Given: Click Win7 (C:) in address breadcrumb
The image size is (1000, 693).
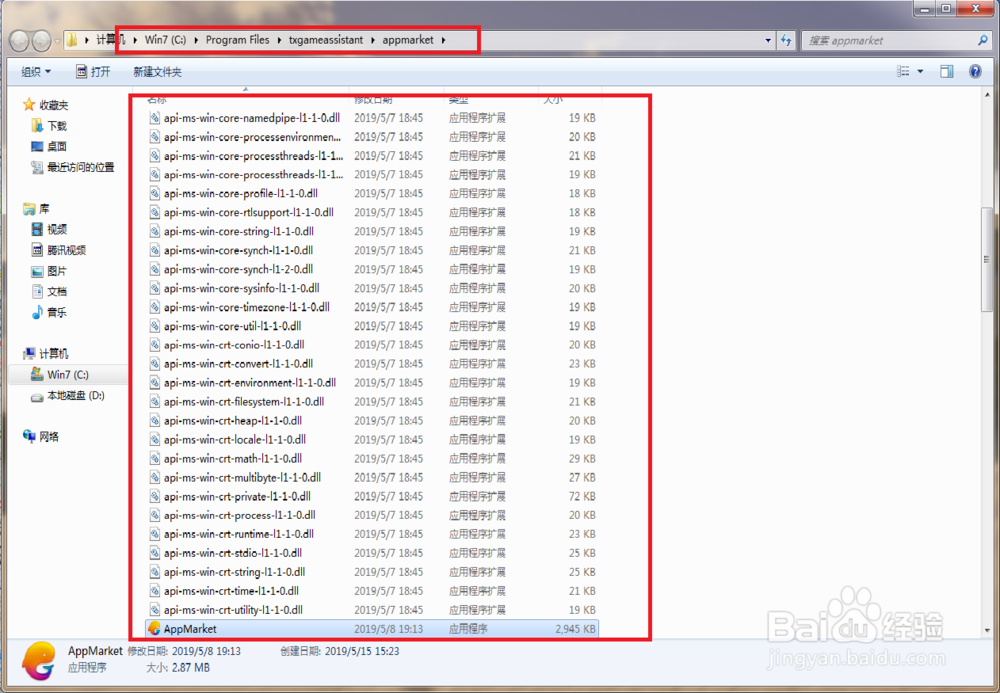Looking at the screenshot, I should [x=165, y=40].
